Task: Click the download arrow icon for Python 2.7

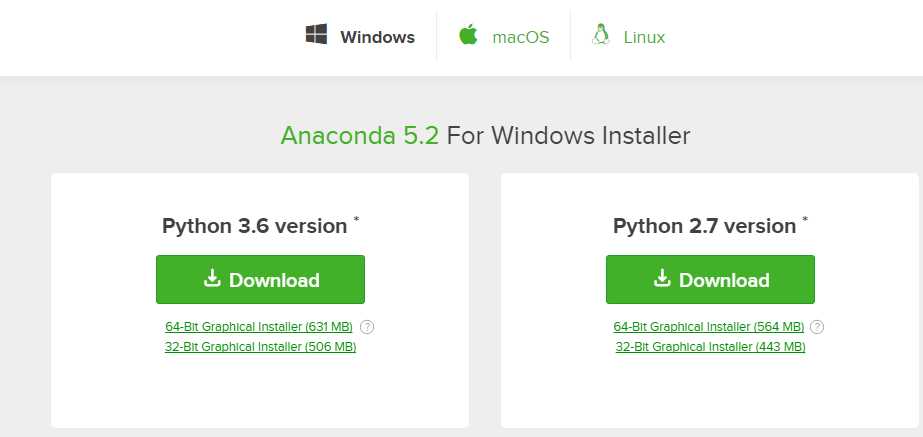Action: [x=662, y=278]
